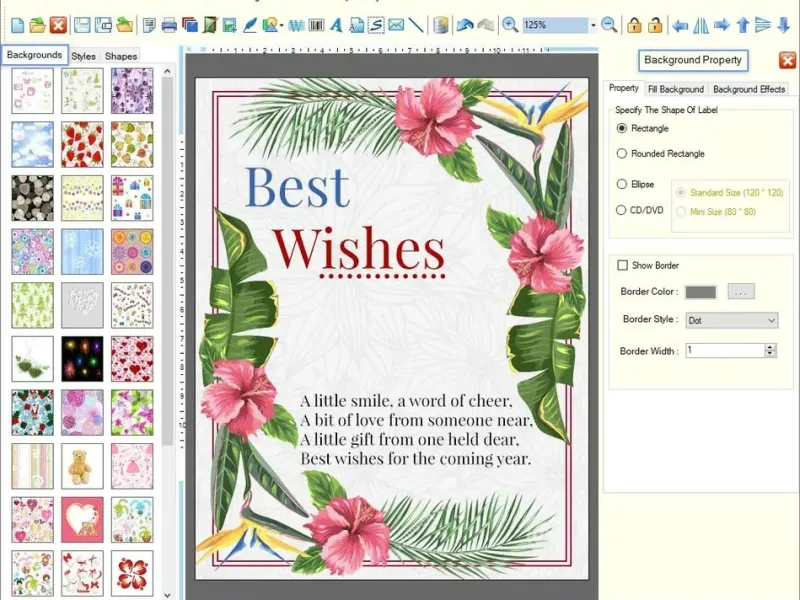The image size is (800, 600).
Task: Open the Border Style dropdown
Action: point(732,320)
